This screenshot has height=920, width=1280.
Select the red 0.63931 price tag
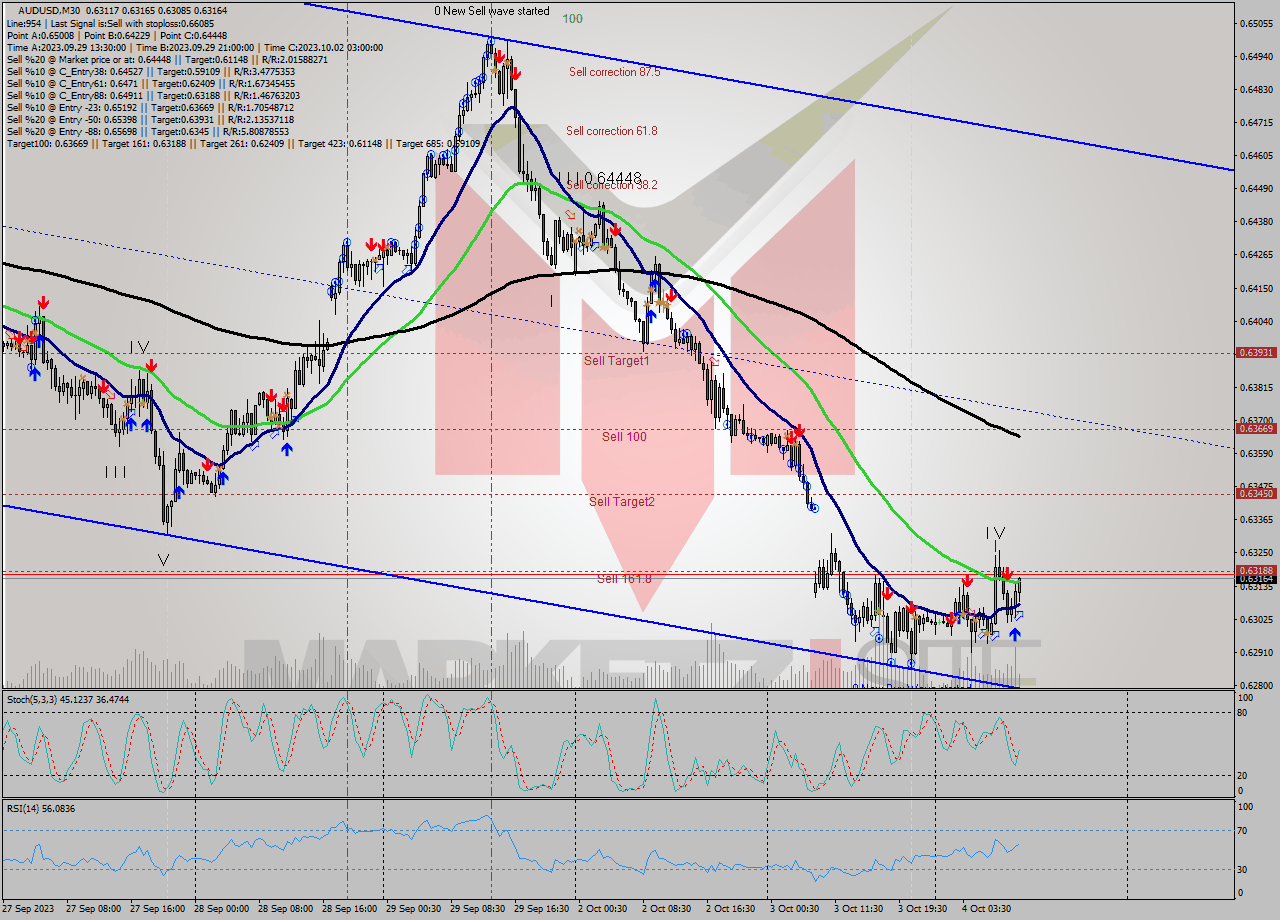pos(1255,353)
